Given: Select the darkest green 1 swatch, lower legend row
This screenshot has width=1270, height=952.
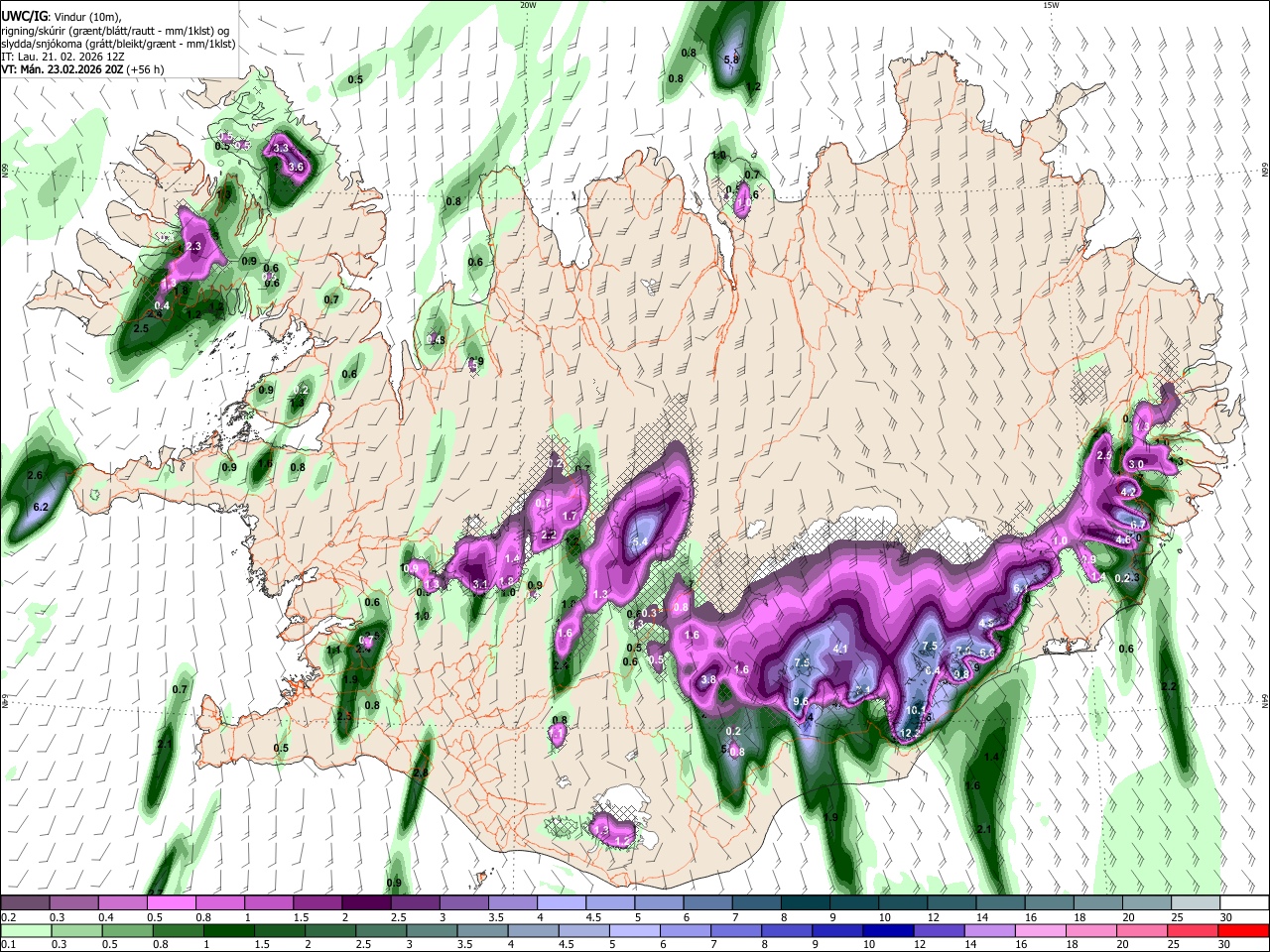Looking at the screenshot, I should tap(228, 930).
